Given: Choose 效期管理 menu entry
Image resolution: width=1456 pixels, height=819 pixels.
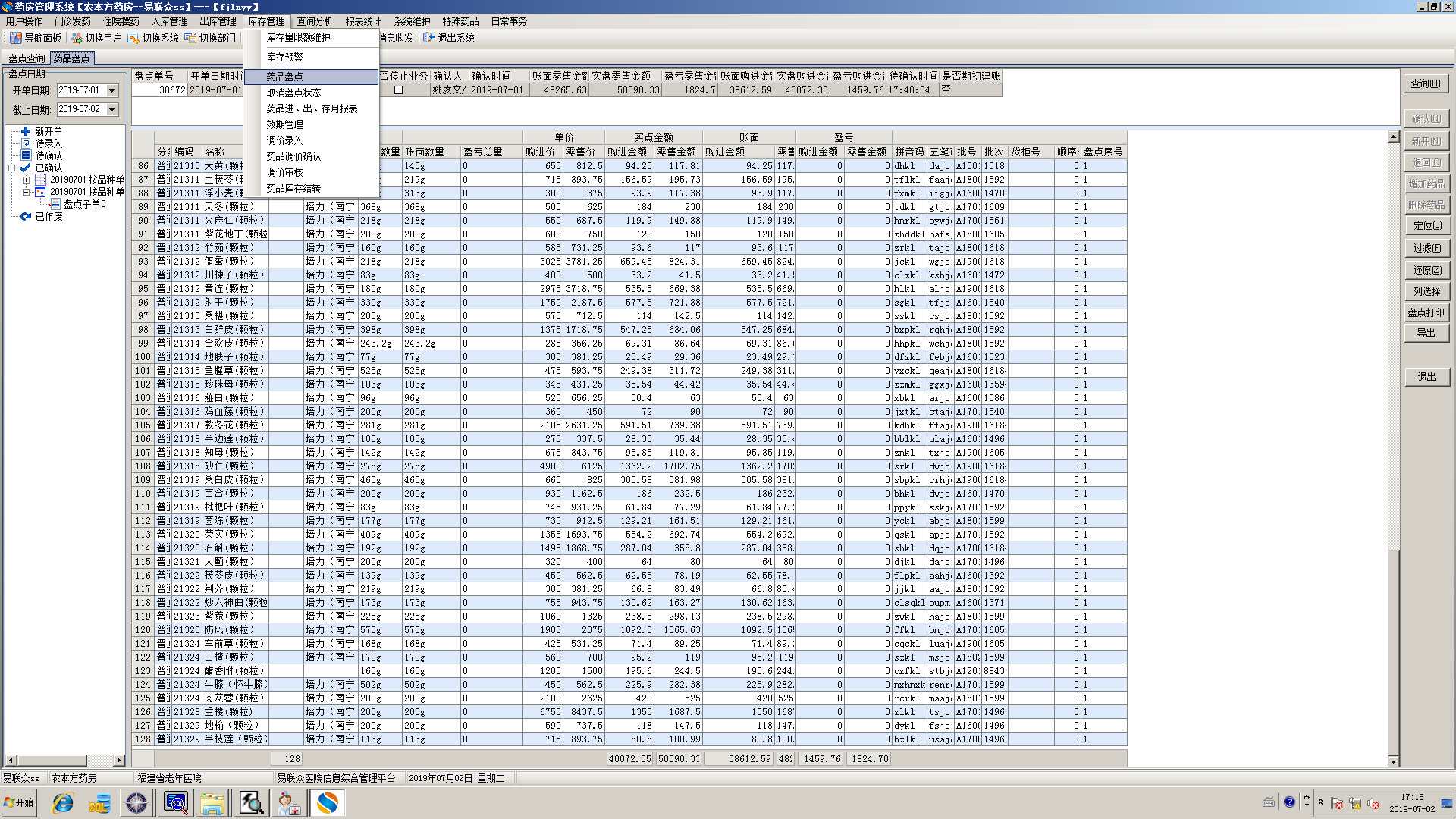Looking at the screenshot, I should coord(285,124).
